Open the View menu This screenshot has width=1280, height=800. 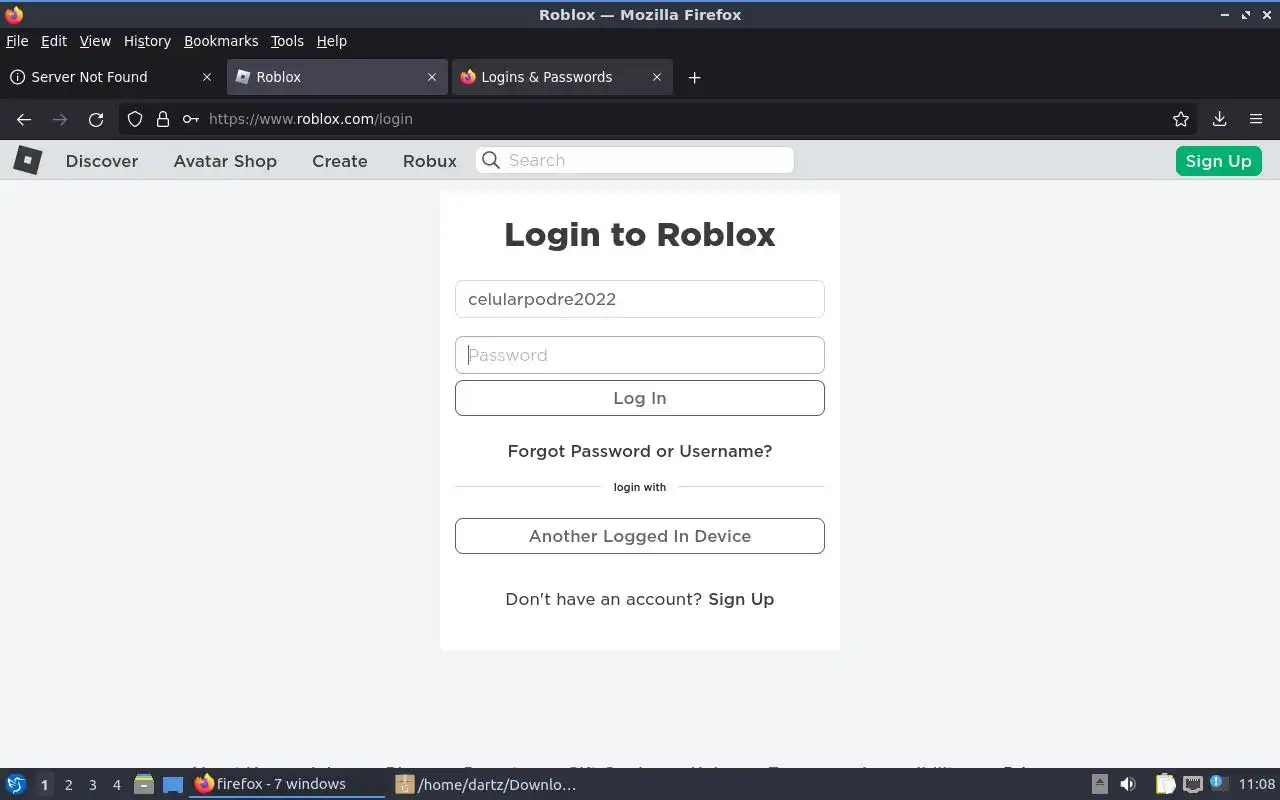tap(95, 41)
